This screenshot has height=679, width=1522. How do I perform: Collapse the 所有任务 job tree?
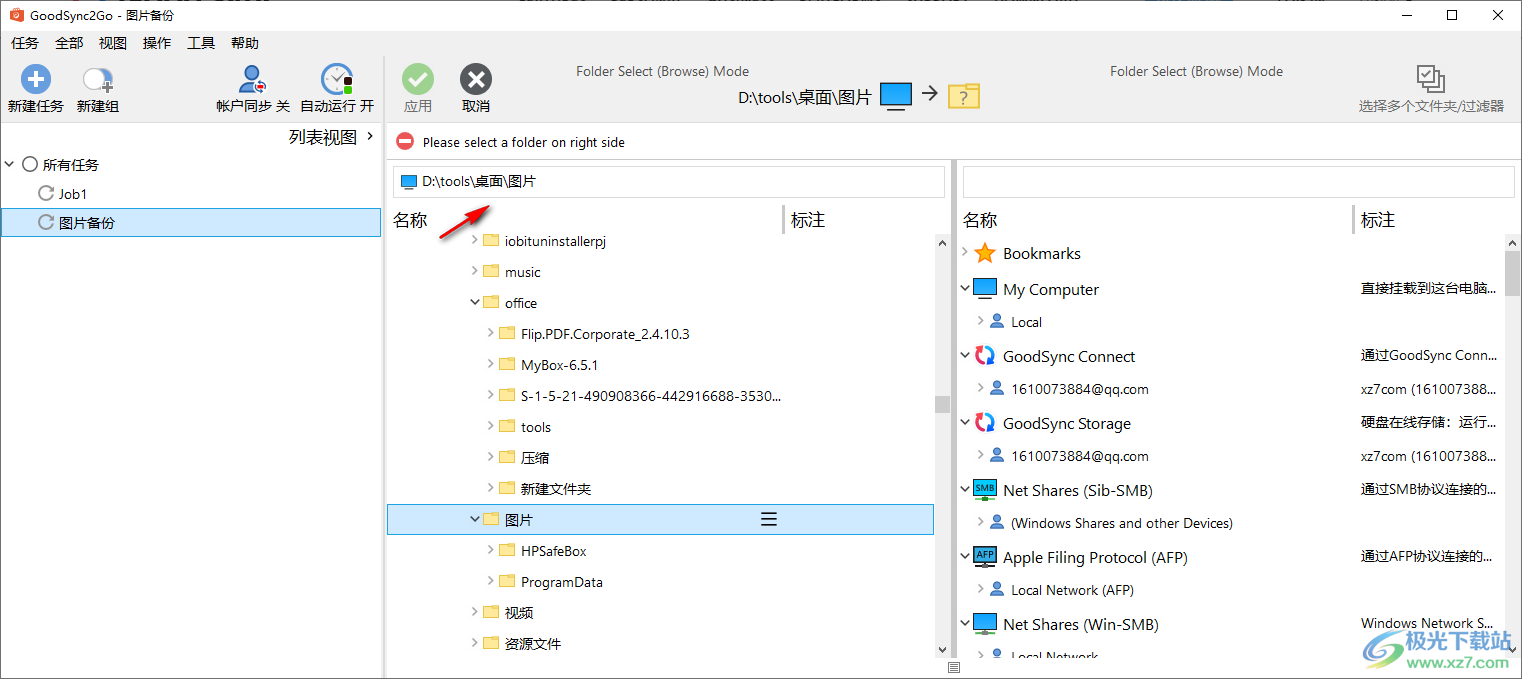coord(10,164)
